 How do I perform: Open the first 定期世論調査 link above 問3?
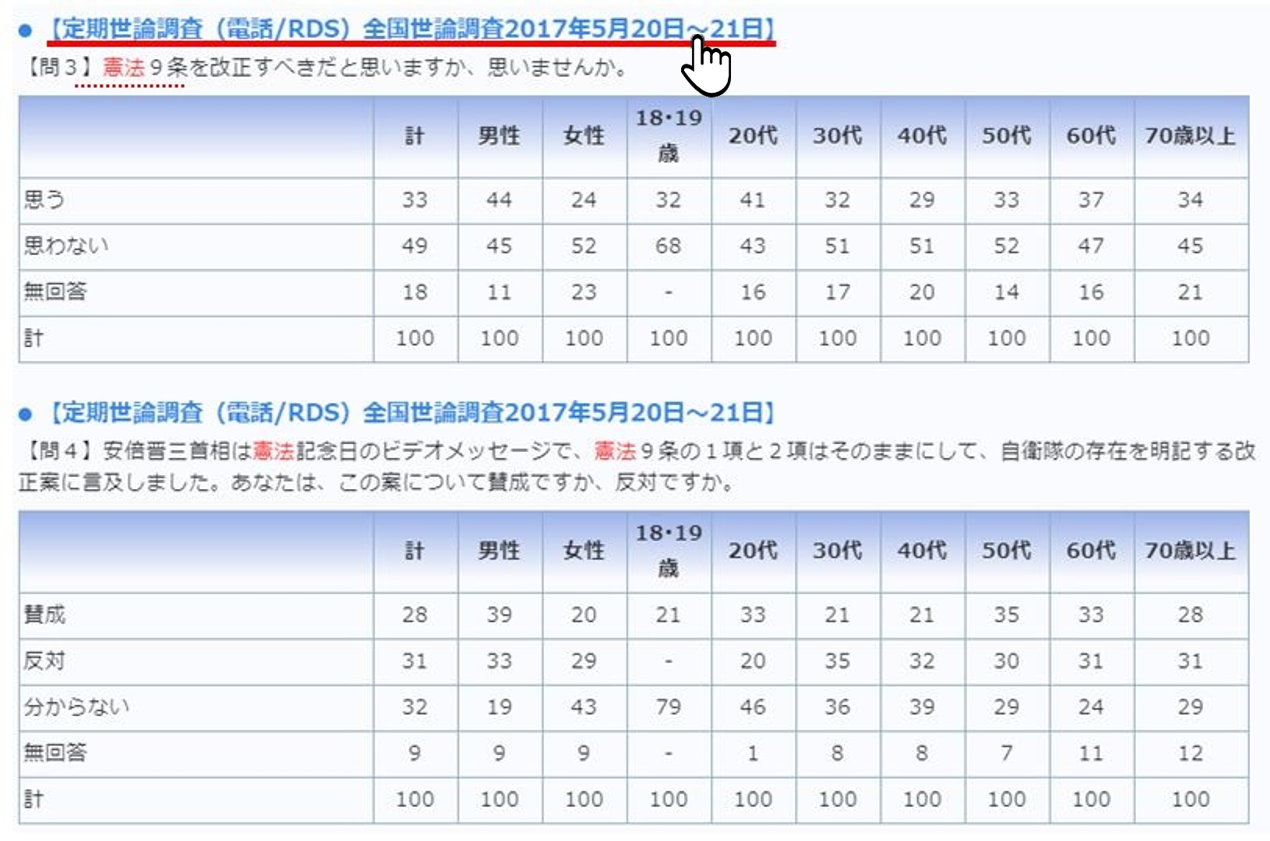pos(410,29)
